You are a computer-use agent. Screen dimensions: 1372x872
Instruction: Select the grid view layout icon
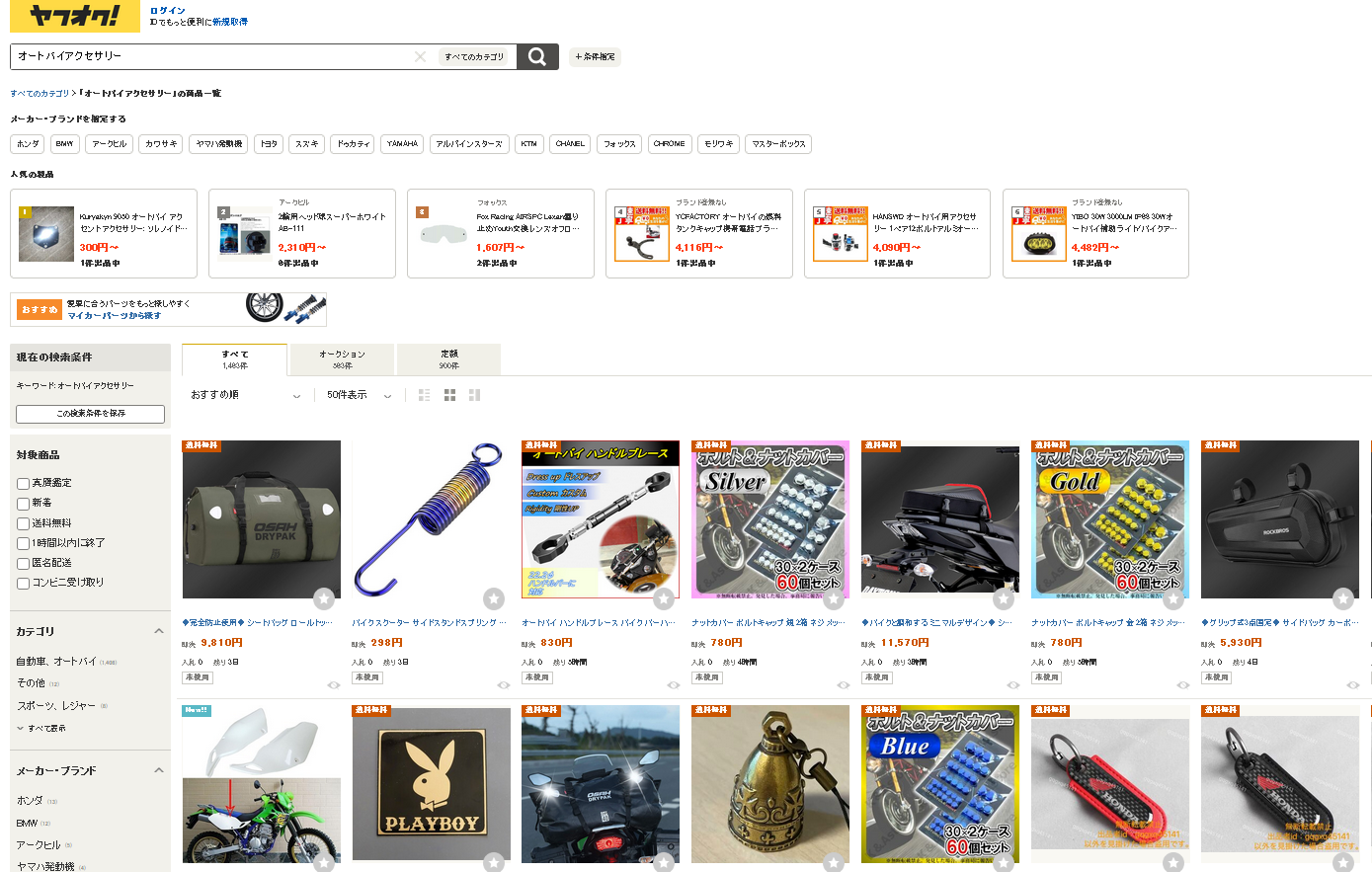pos(449,395)
